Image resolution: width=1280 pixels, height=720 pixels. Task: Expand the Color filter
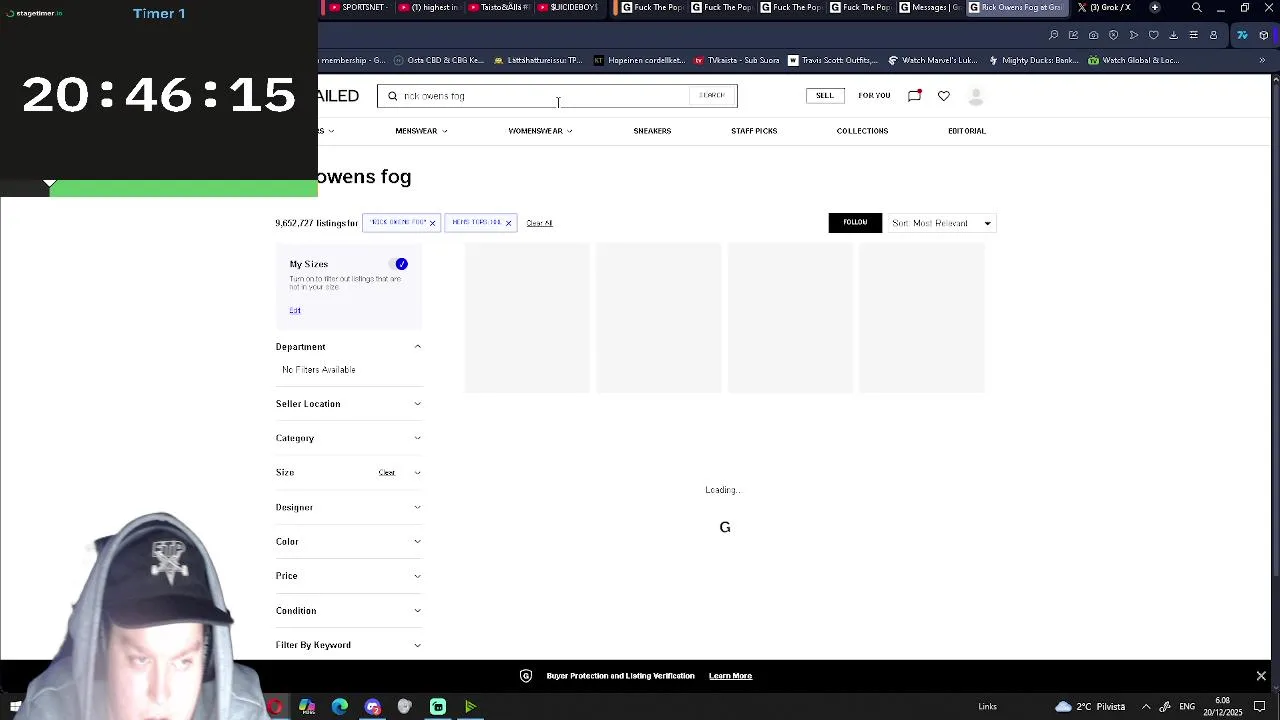348,541
